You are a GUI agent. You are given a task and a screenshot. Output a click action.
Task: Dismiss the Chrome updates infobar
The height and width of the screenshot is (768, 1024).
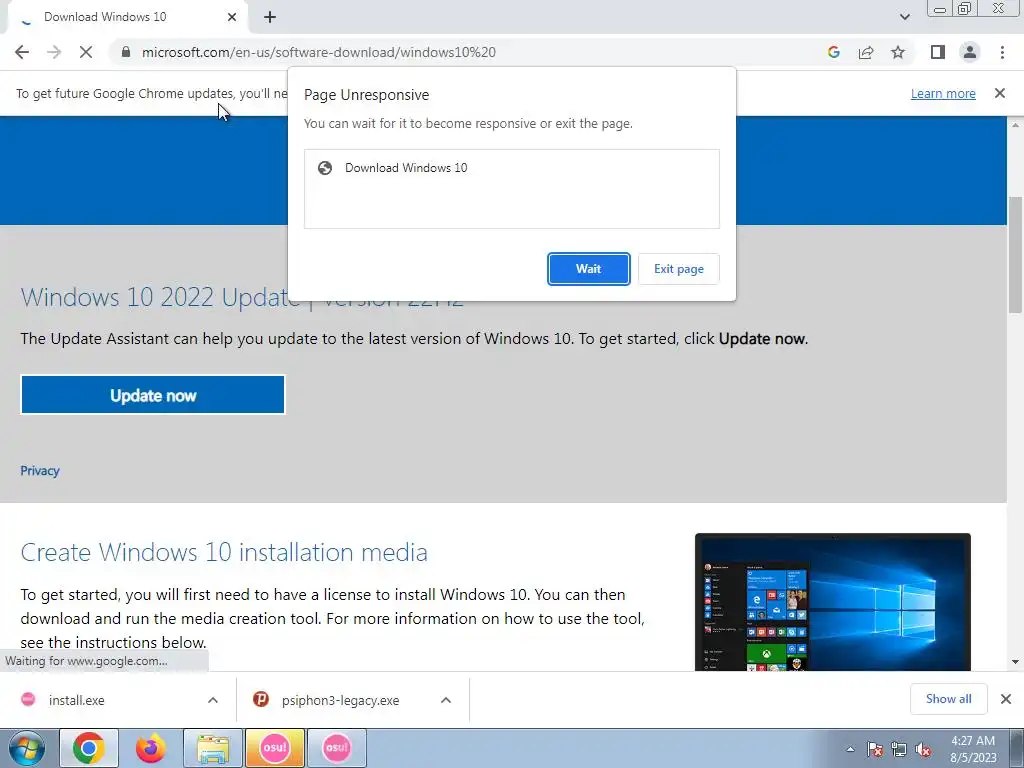click(999, 93)
